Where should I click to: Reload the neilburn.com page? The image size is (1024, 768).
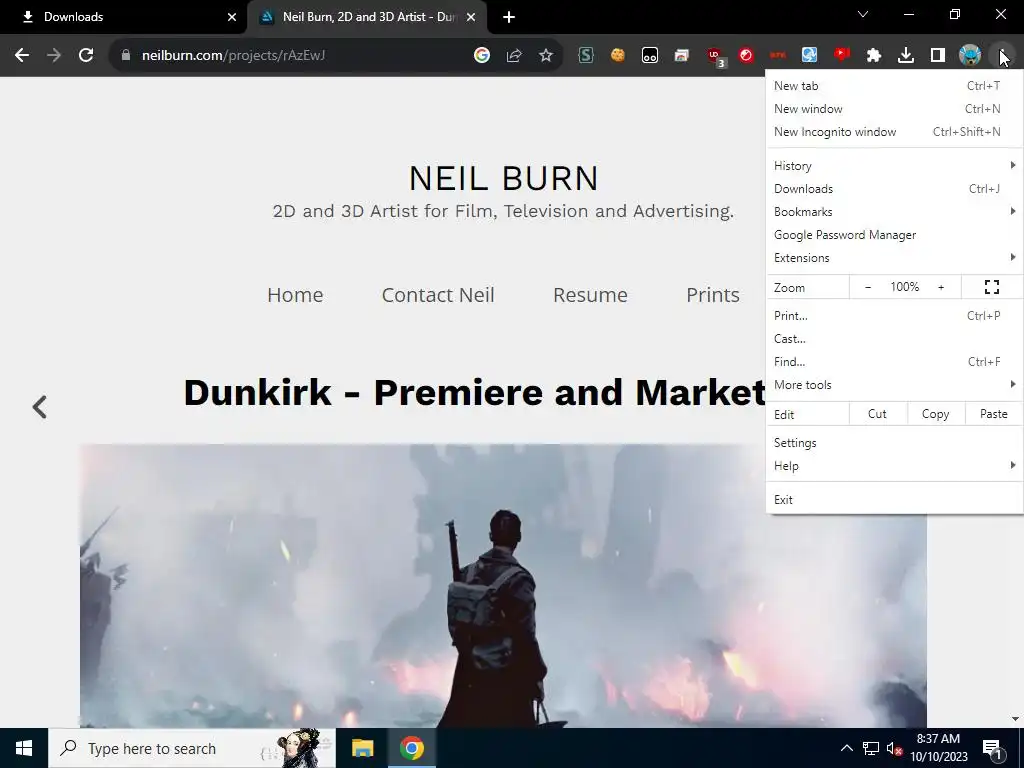(86, 56)
